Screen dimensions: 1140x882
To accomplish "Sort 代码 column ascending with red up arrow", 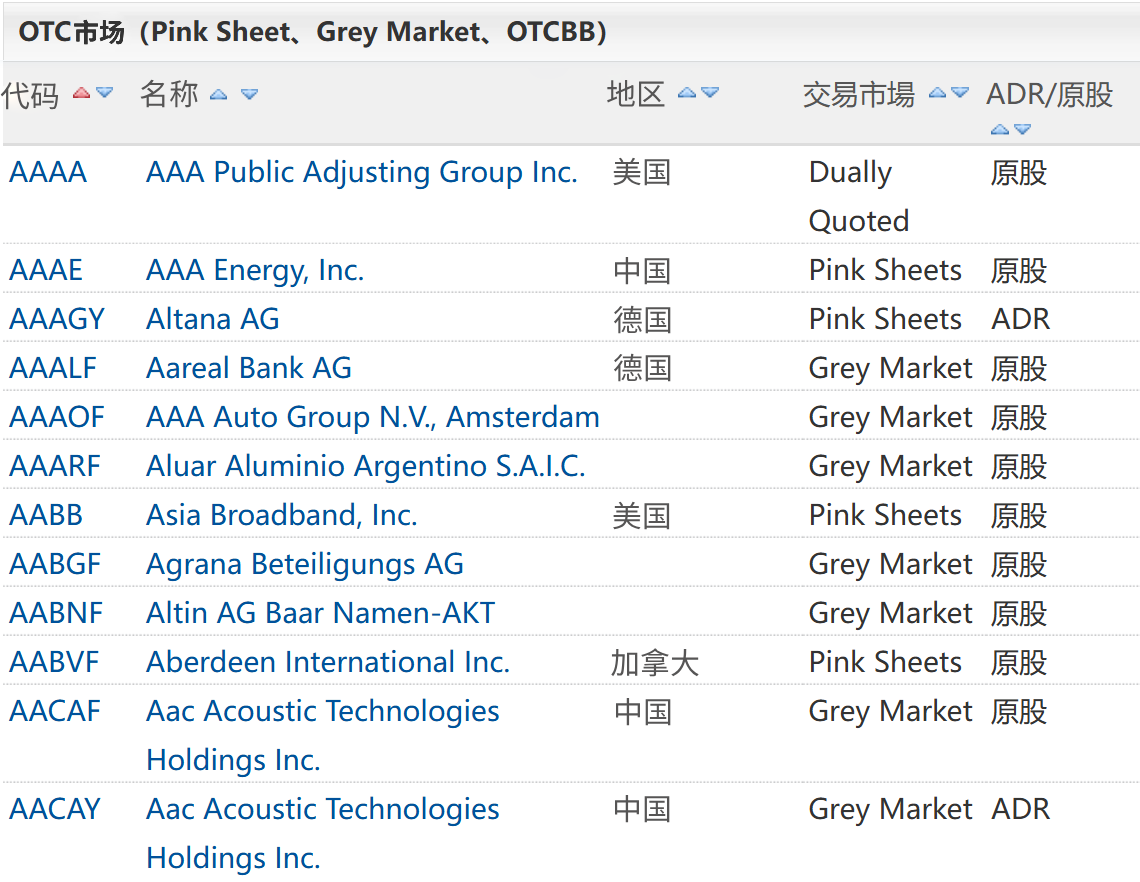I will 81,93.
